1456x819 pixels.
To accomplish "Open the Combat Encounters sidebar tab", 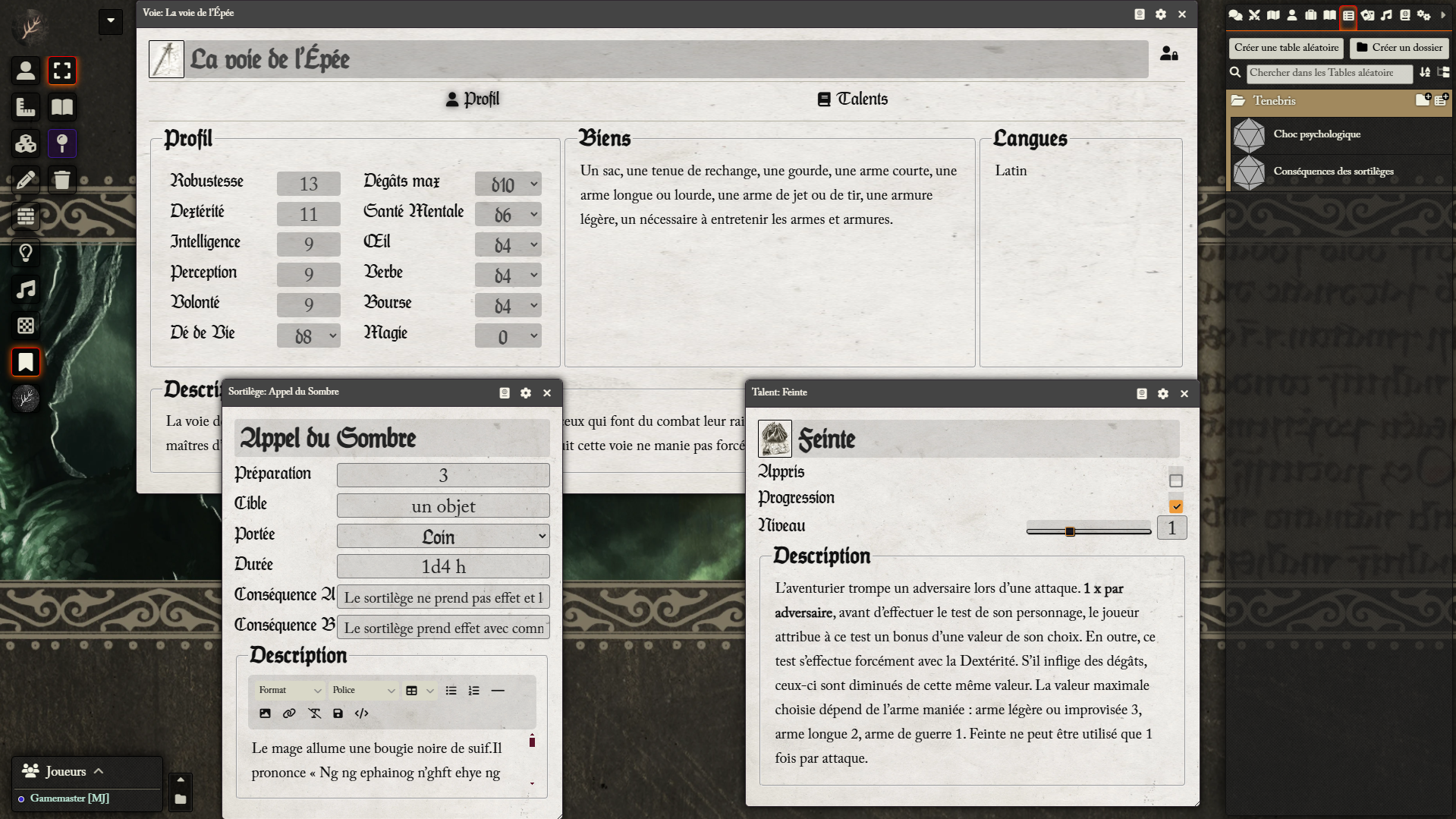I will click(1254, 15).
